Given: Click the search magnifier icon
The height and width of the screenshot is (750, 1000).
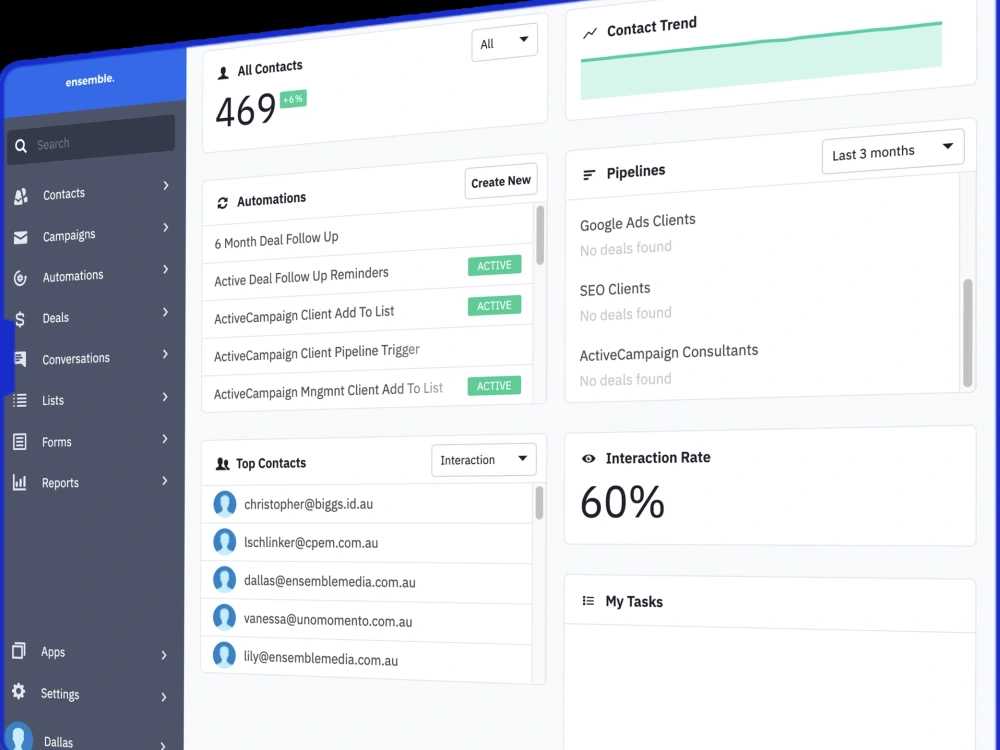Looking at the screenshot, I should pyautogui.click(x=21, y=146).
